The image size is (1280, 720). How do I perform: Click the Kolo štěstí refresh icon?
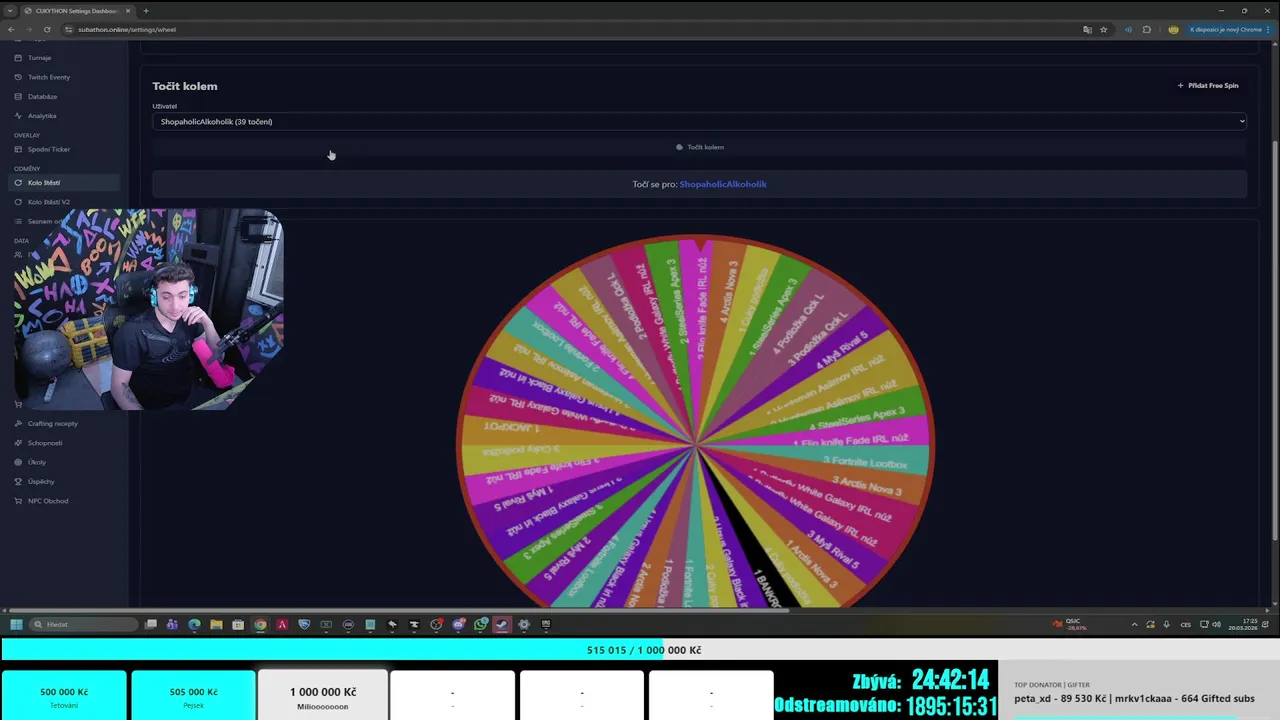click(18, 183)
